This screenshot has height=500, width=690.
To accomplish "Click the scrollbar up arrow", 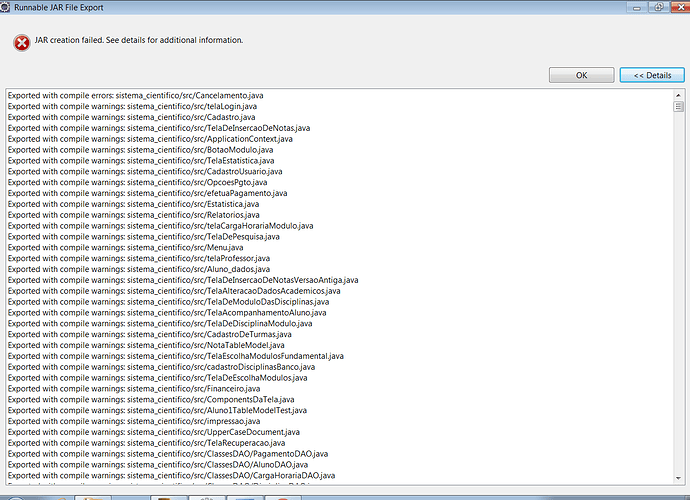I will (x=678, y=95).
